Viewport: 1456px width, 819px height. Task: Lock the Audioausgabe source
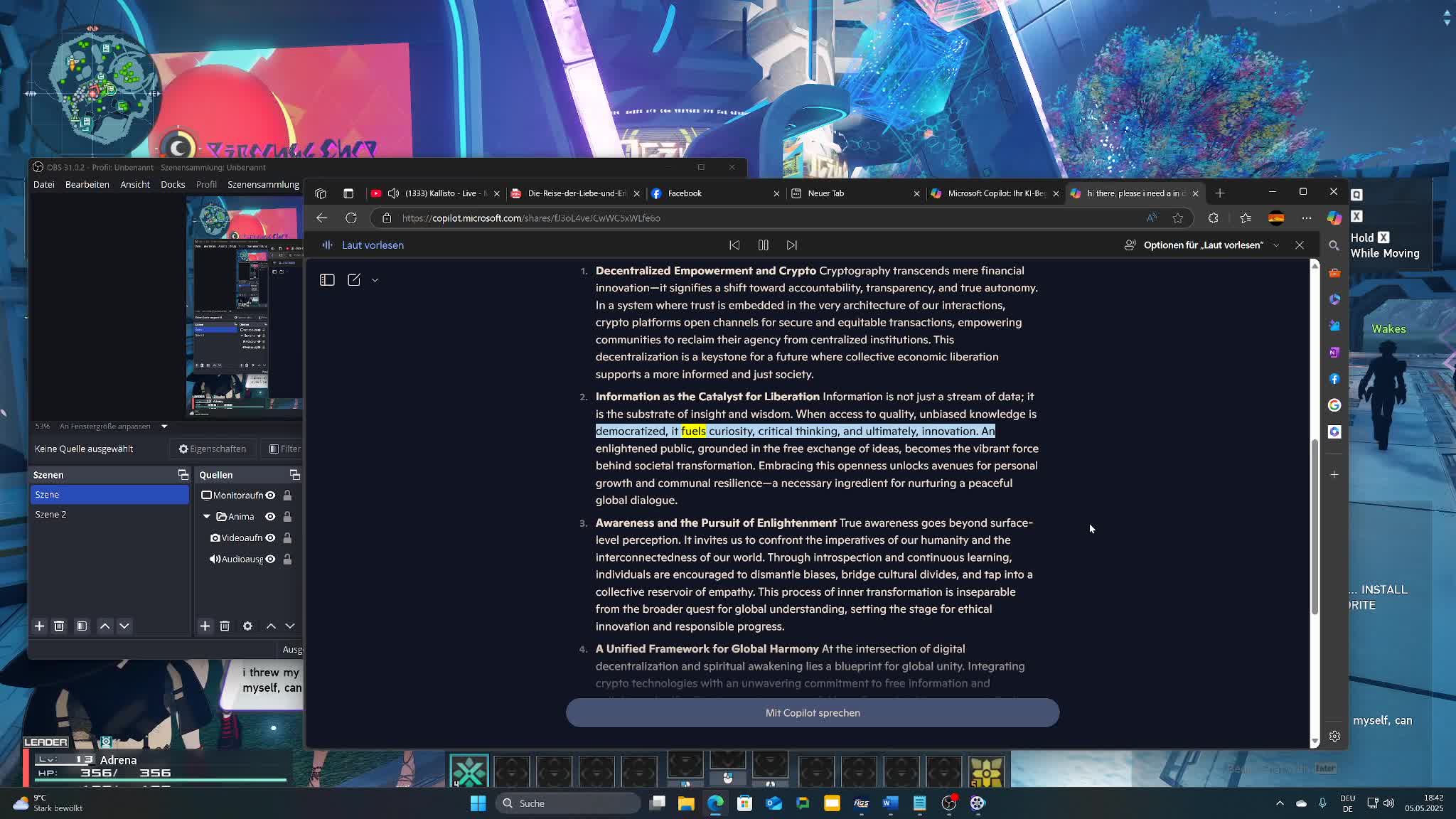tap(287, 560)
